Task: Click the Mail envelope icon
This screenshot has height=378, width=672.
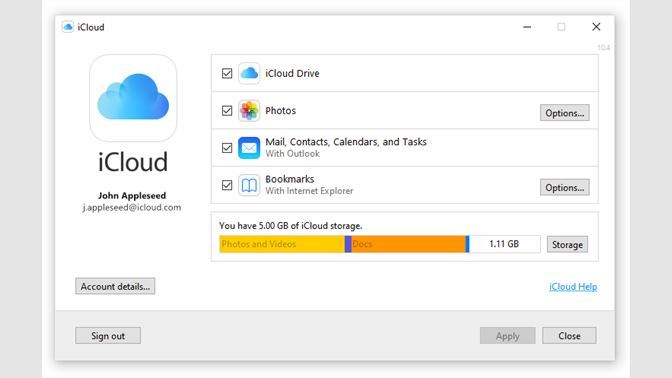Action: click(x=249, y=148)
